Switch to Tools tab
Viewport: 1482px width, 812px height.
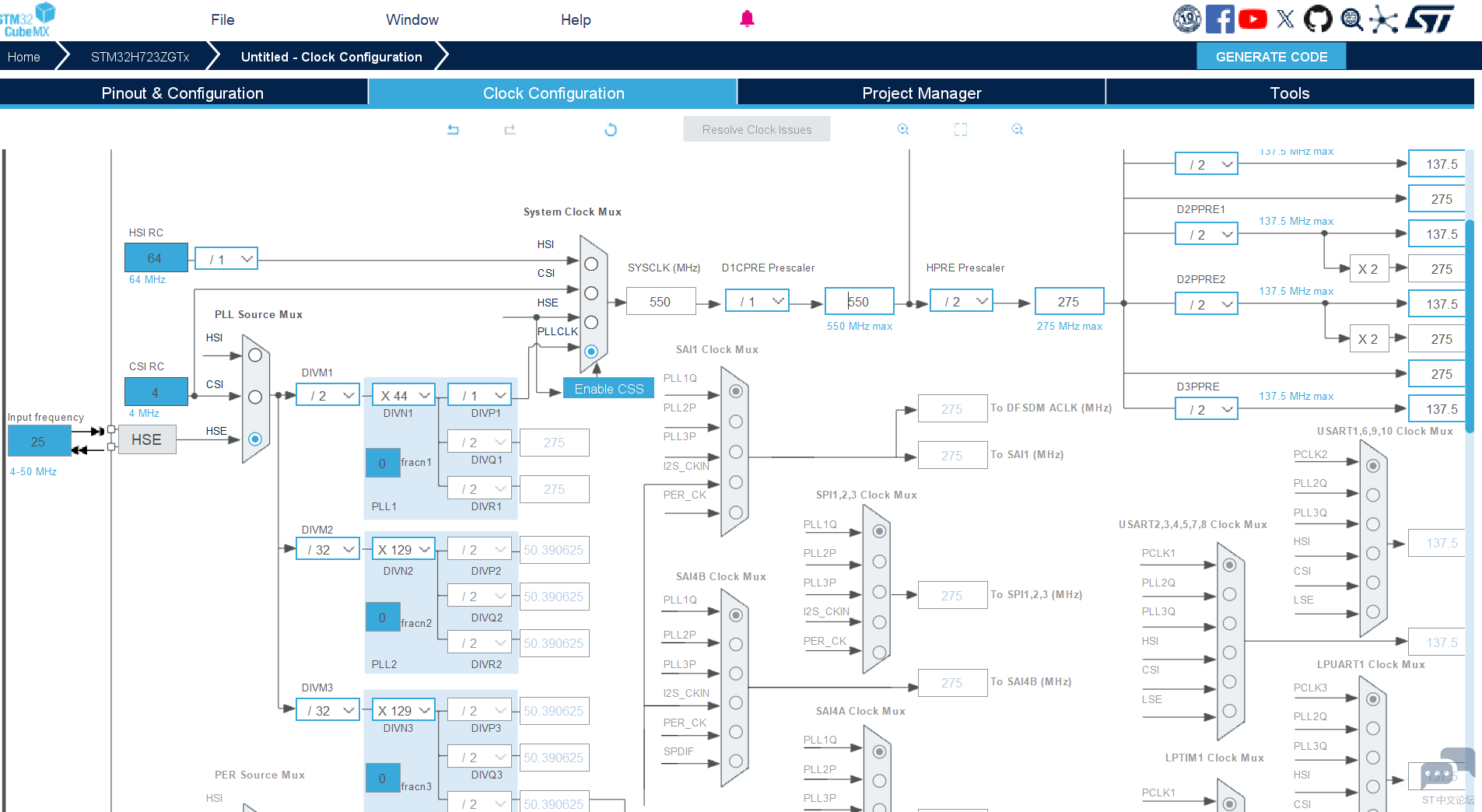[1290, 93]
